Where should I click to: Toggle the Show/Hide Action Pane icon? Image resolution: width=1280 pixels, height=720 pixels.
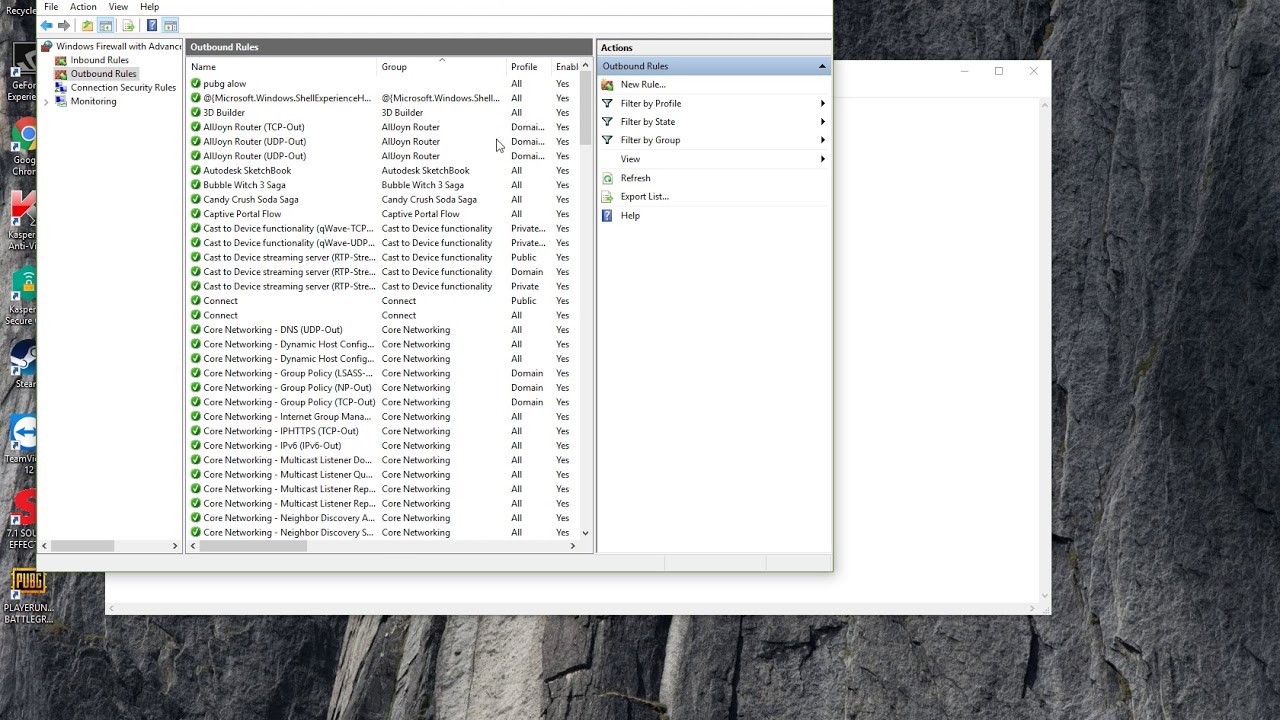pos(170,25)
